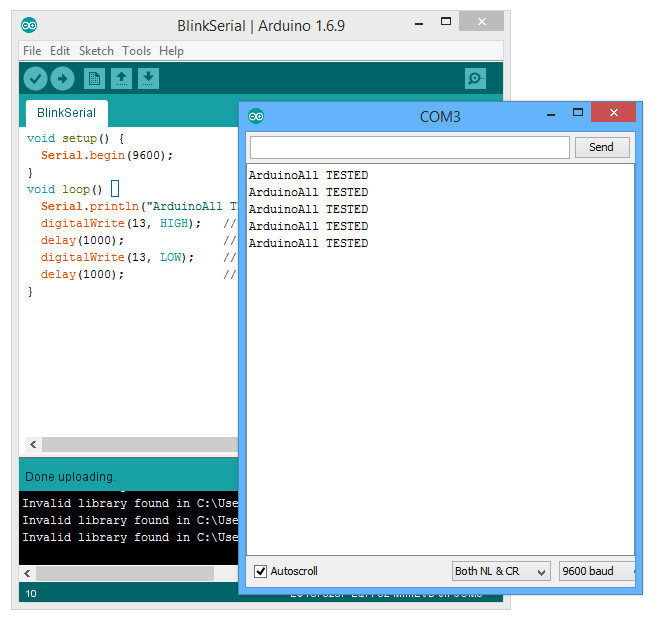Open the 9600 baud dropdown
The image size is (669, 623).
596,571
